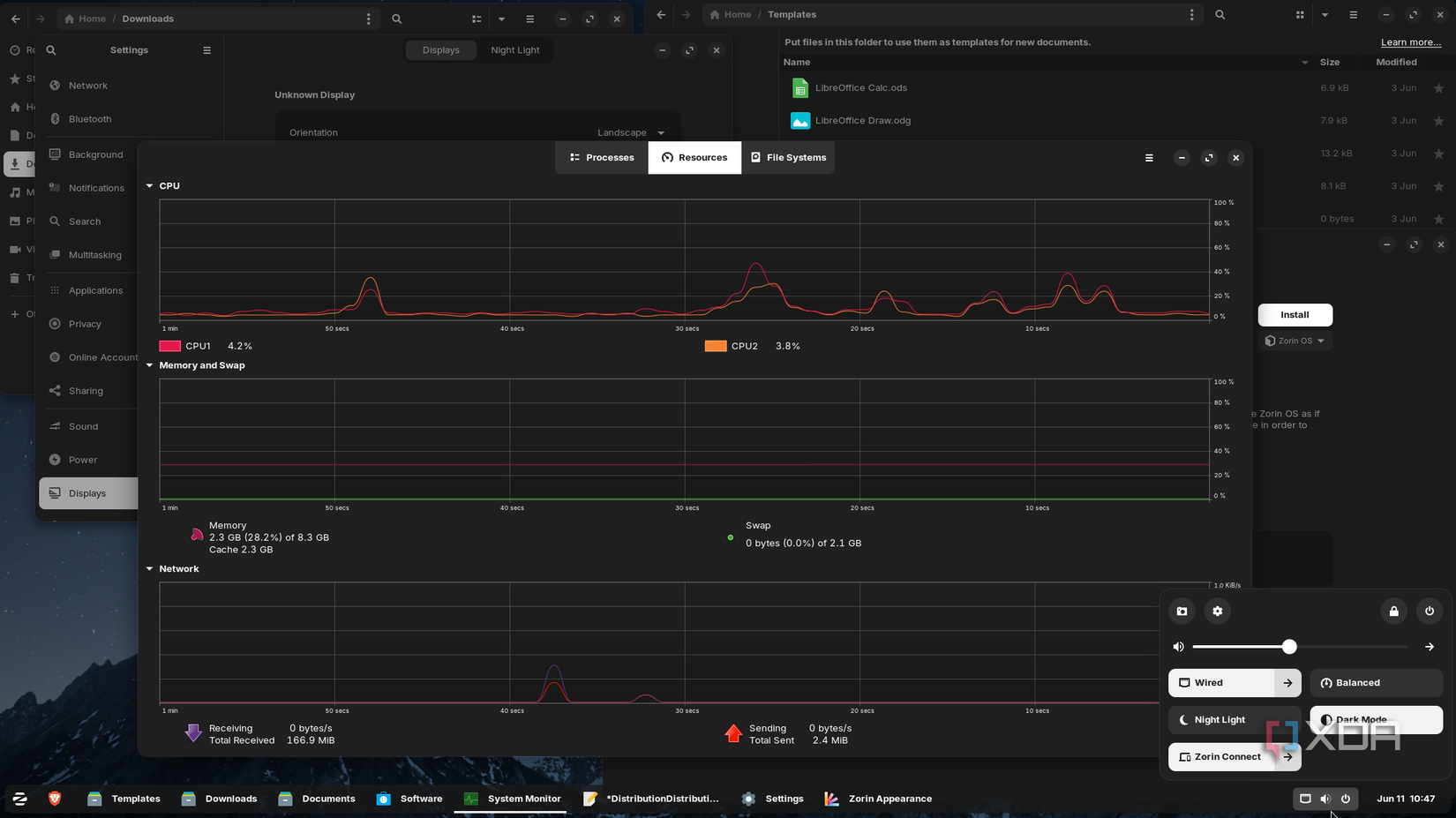
Task: Toggle Night Light quick setting
Action: click(x=1235, y=720)
